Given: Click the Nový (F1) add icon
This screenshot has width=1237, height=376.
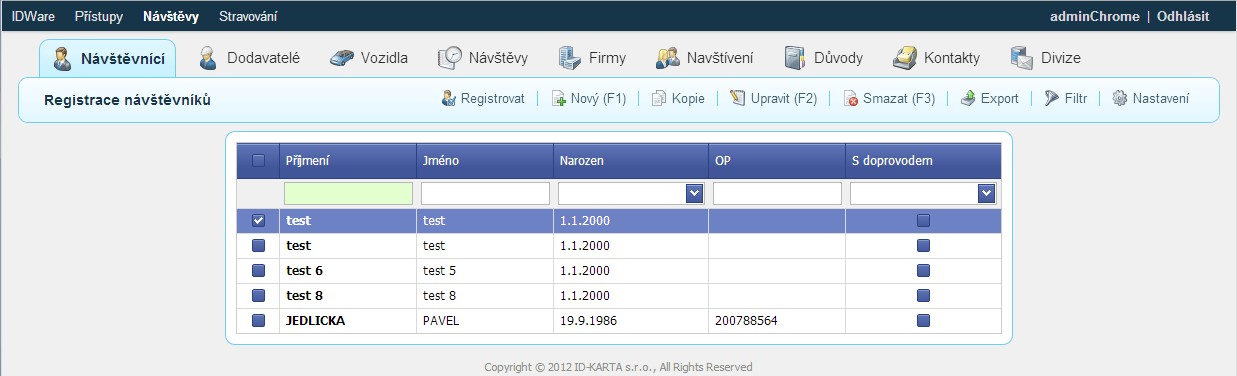Looking at the screenshot, I should pos(559,99).
